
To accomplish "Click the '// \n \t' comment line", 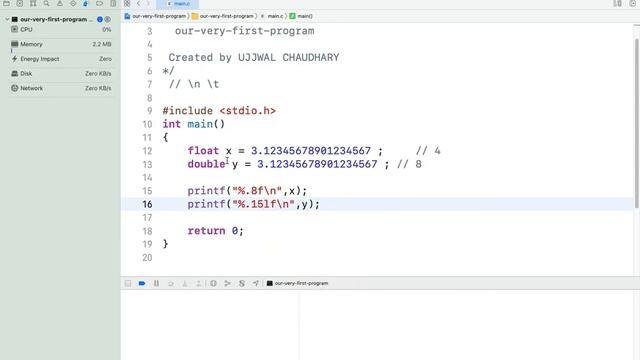I will [x=194, y=84].
